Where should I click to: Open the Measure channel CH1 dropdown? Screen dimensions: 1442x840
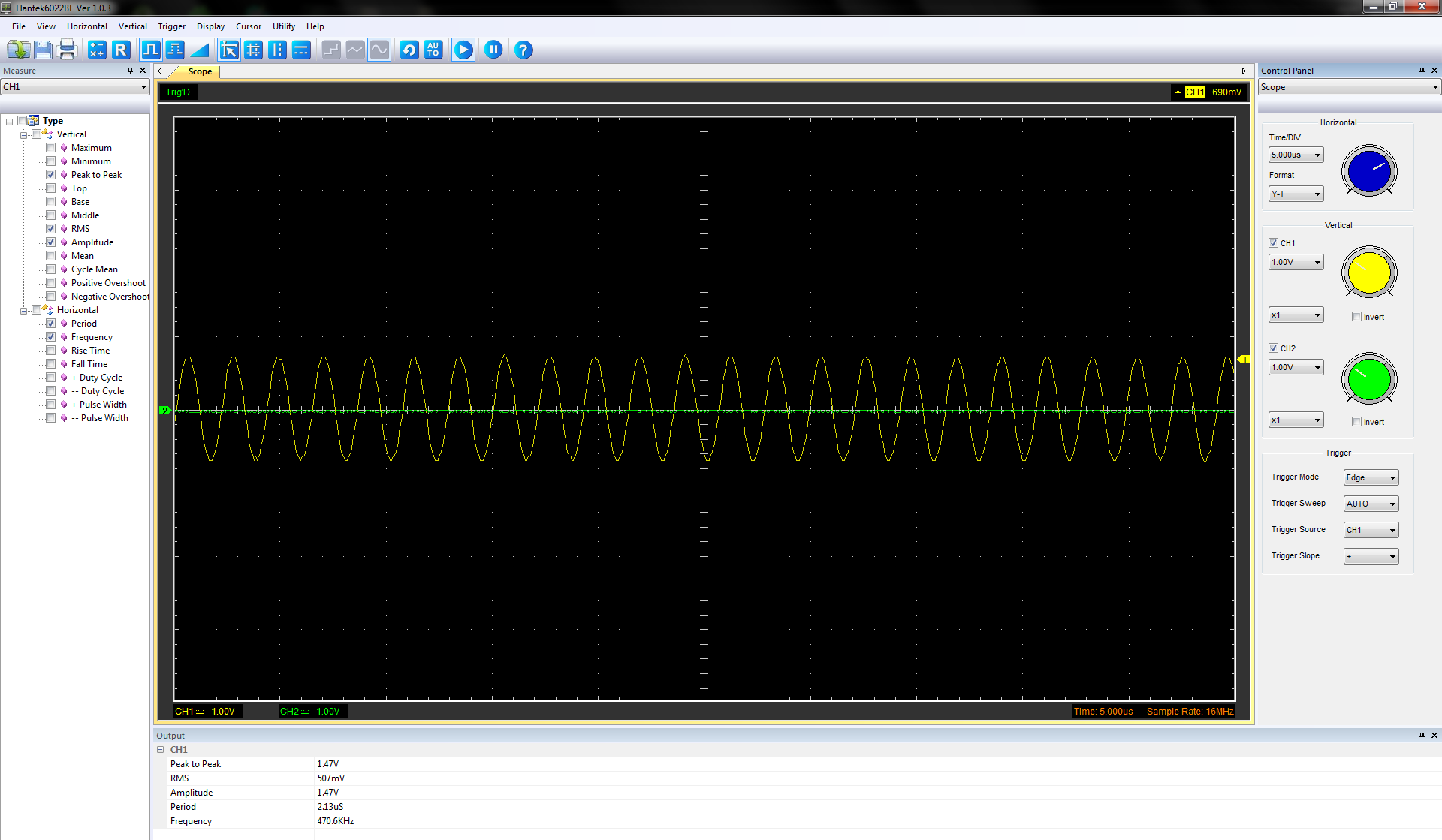pos(75,87)
